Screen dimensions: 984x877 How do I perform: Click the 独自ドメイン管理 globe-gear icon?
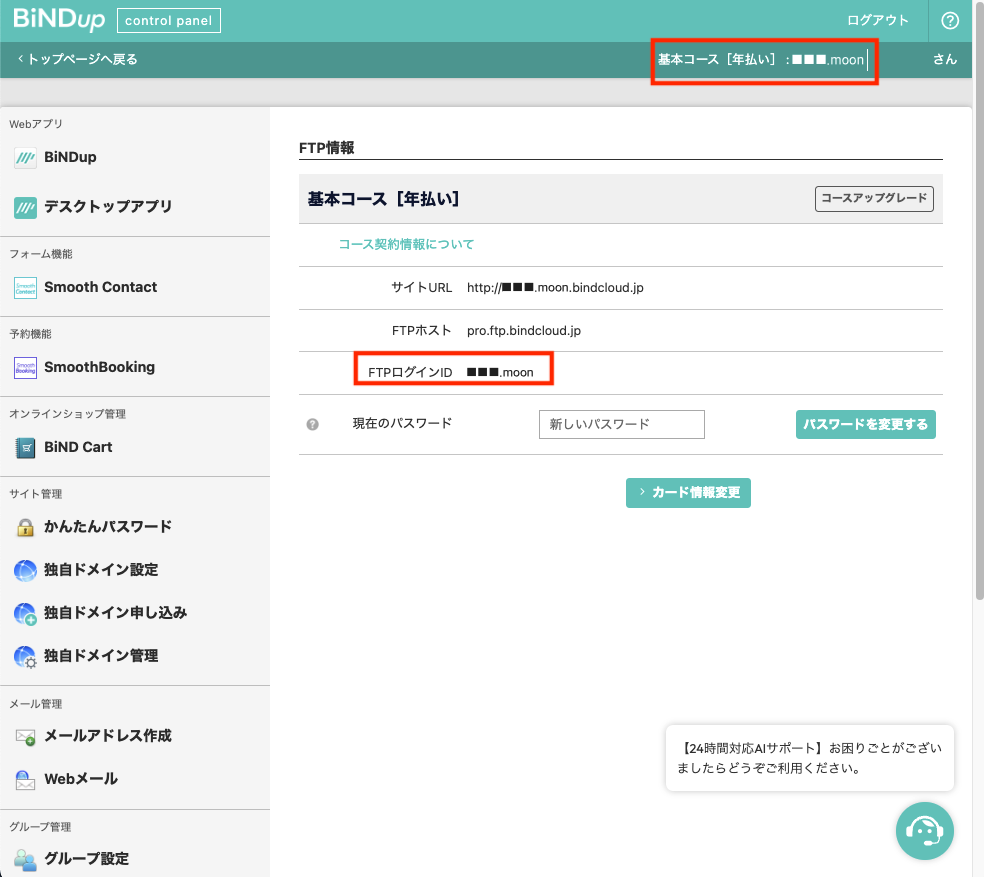coord(25,656)
